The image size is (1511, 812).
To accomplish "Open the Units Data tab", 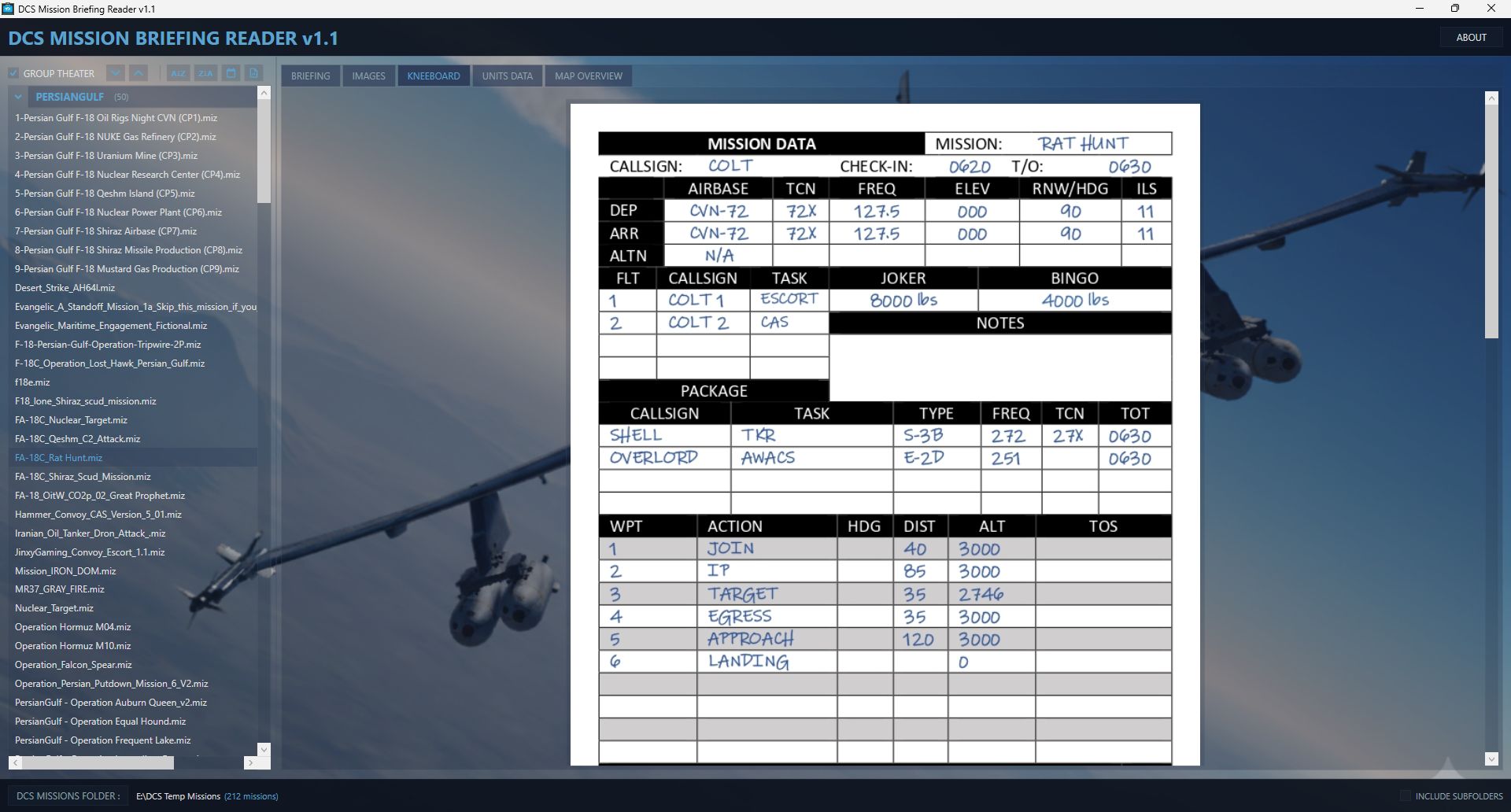I will pyautogui.click(x=507, y=76).
